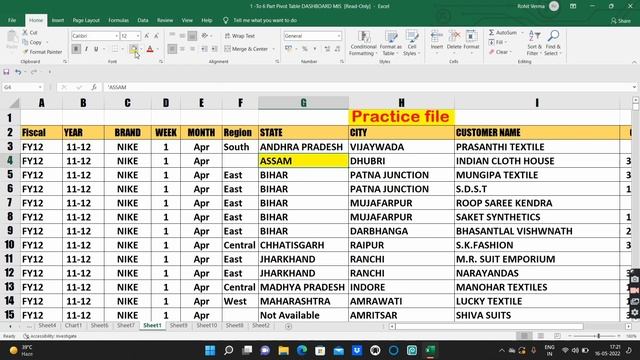Open Cell Styles gallery
Viewport: 640px width, 360px height.
(411, 44)
